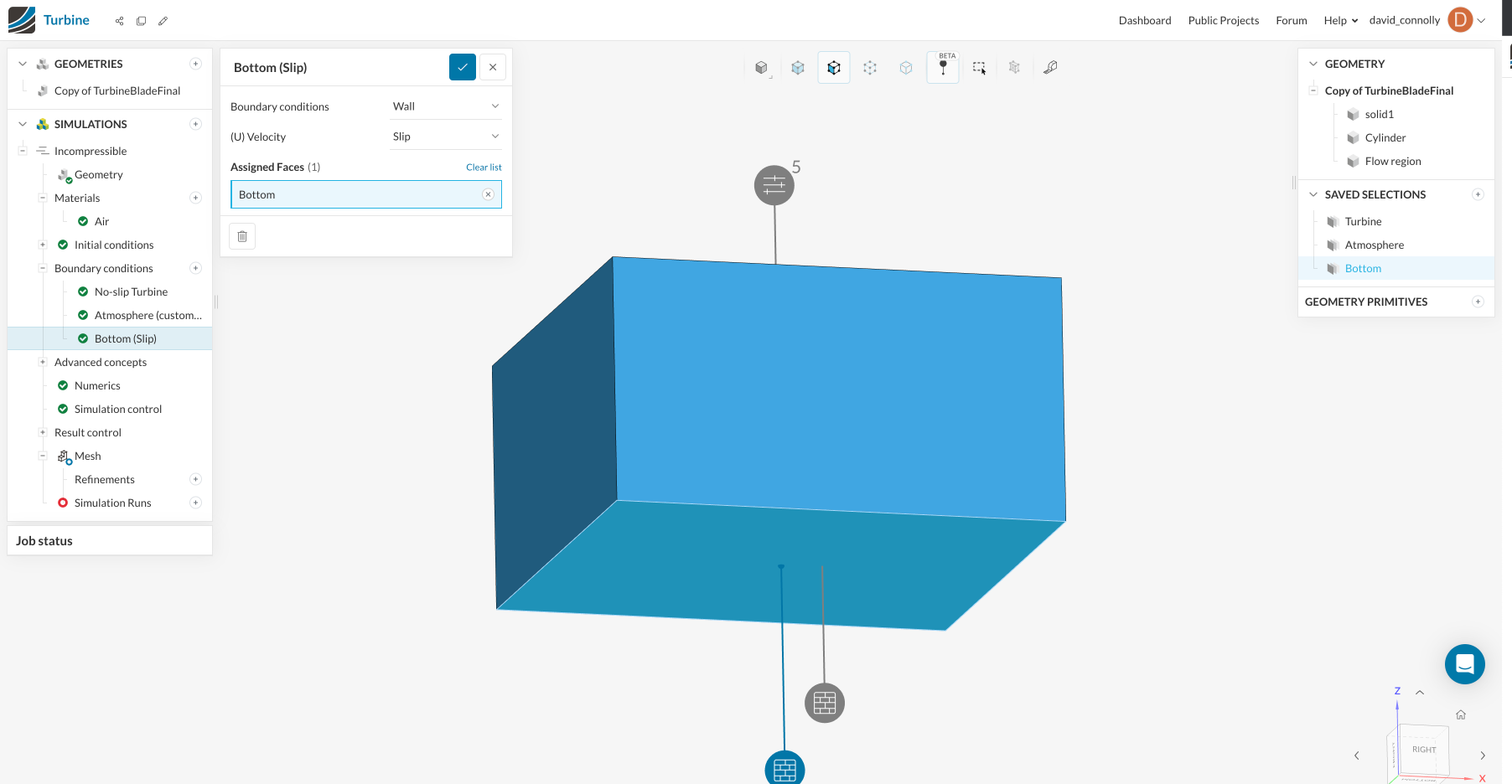Open the david_connolly user menu
Screen dimensions: 1512x784
click(x=1427, y=20)
